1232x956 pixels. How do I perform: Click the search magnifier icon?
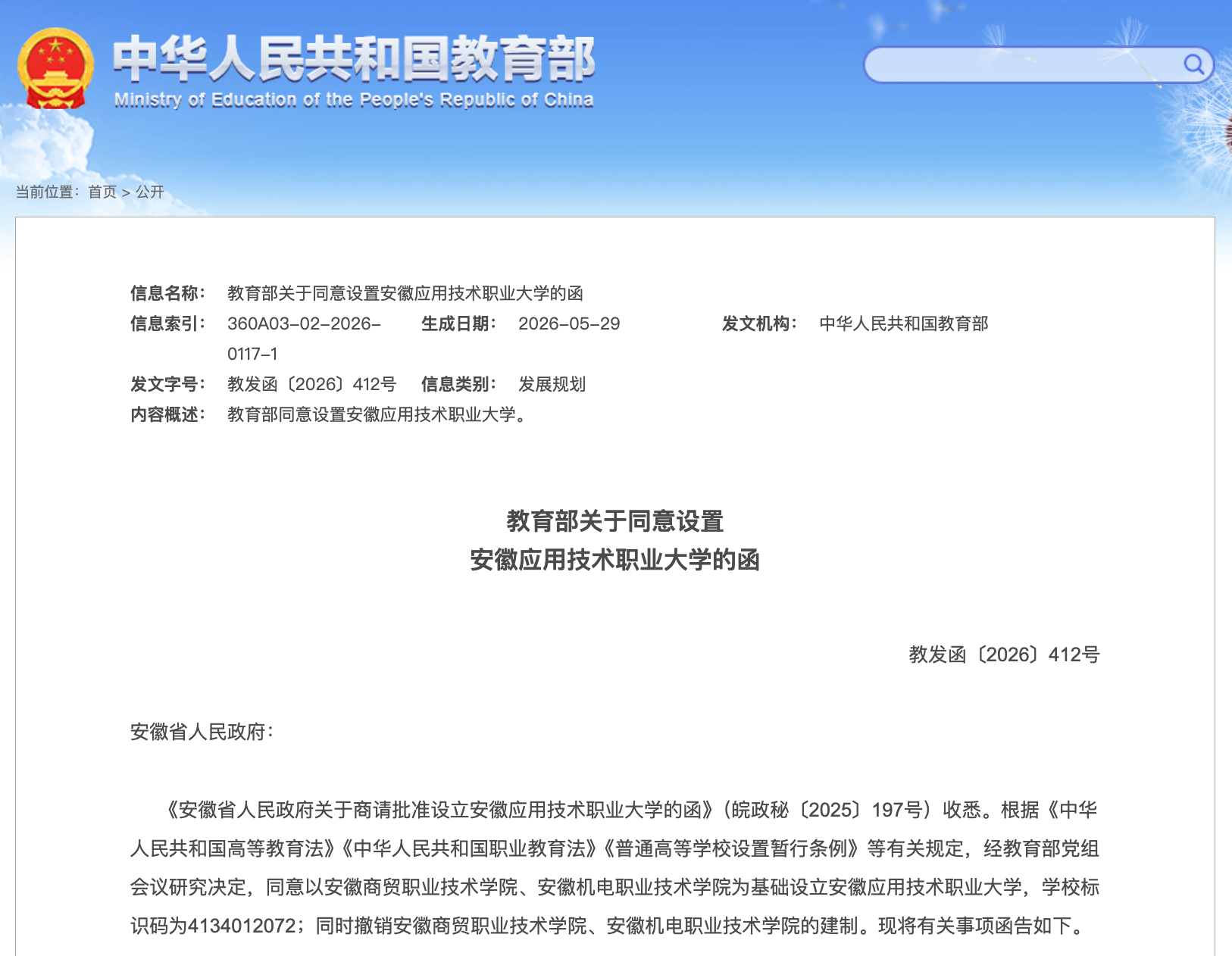pos(1193,64)
